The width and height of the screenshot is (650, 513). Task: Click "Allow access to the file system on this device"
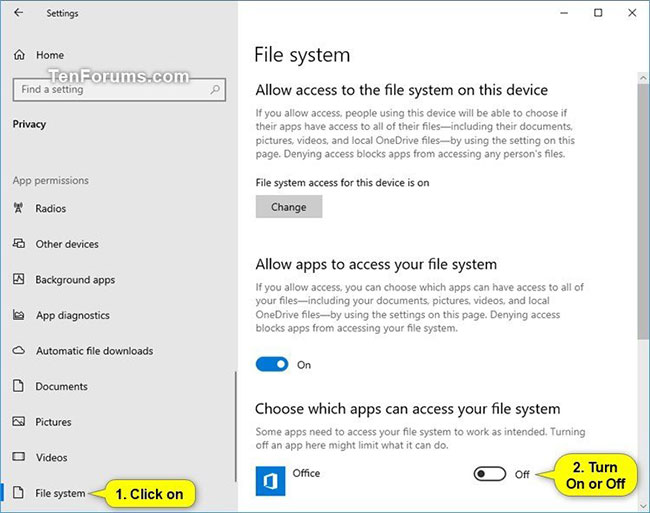coord(402,90)
